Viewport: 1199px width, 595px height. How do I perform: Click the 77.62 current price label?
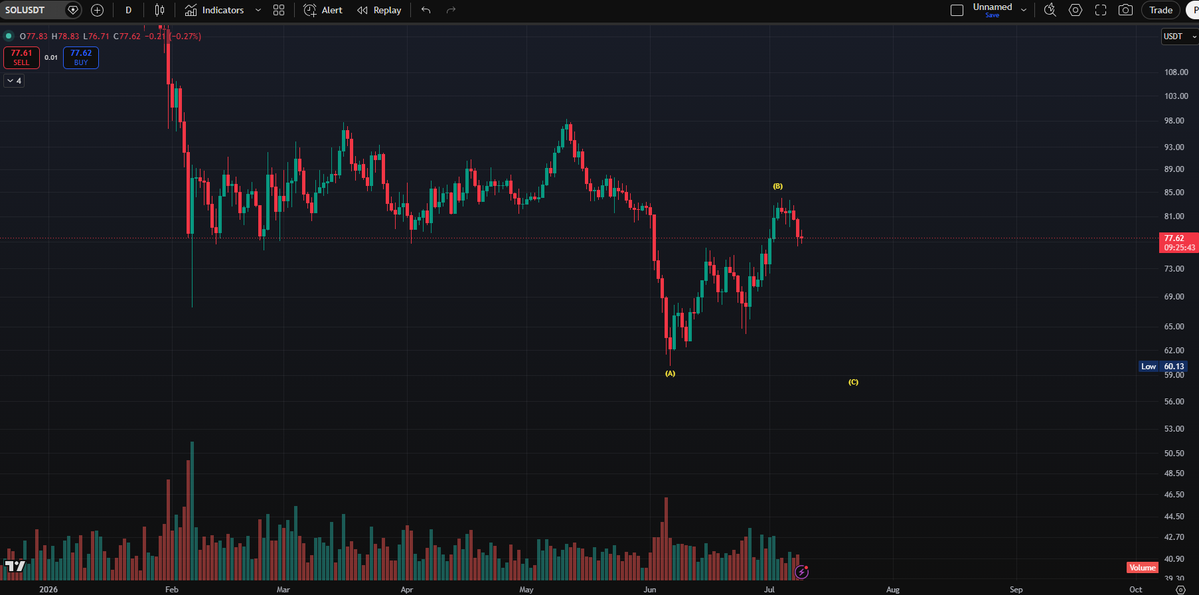pyautogui.click(x=1174, y=238)
